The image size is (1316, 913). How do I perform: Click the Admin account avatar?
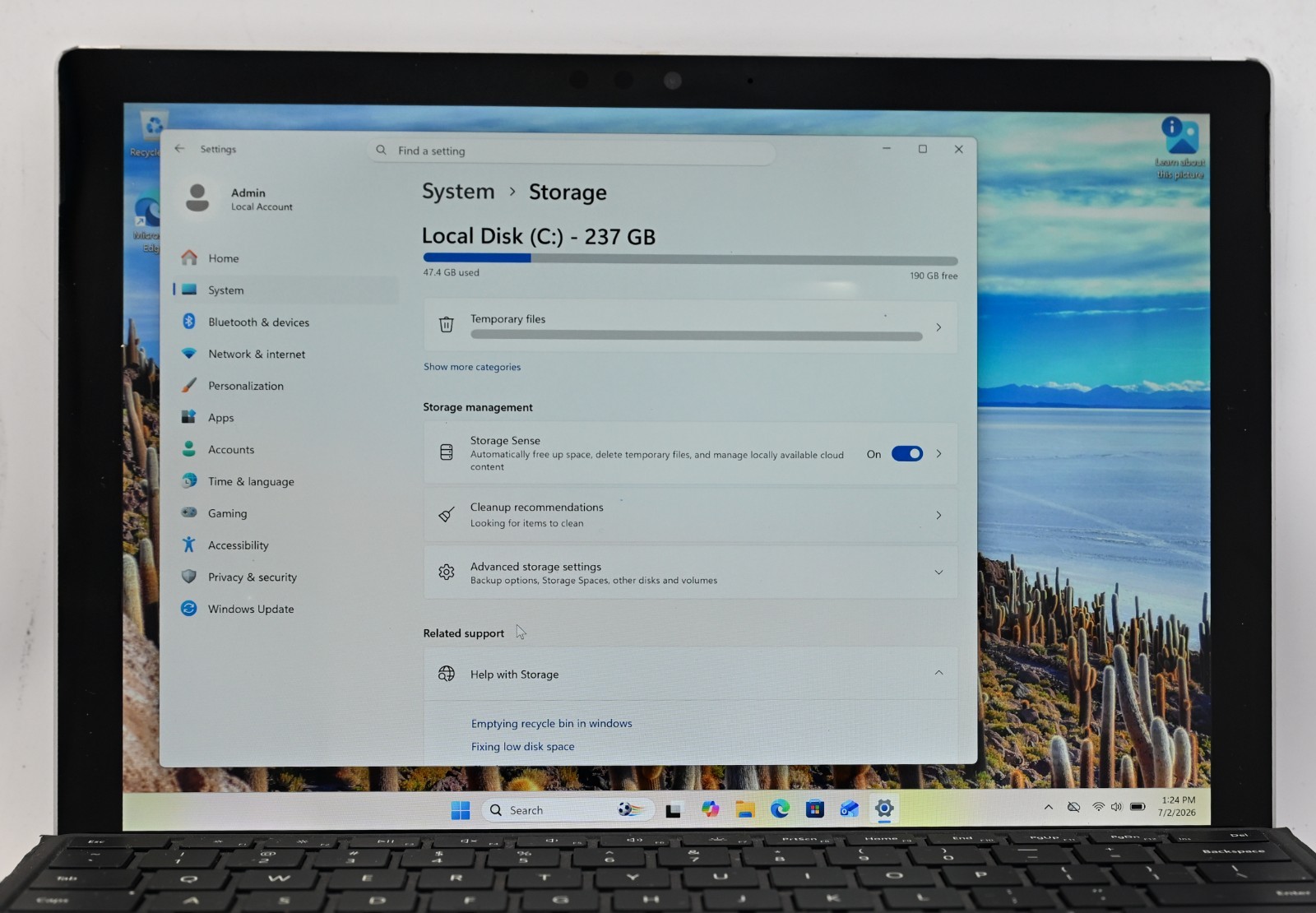tap(197, 198)
